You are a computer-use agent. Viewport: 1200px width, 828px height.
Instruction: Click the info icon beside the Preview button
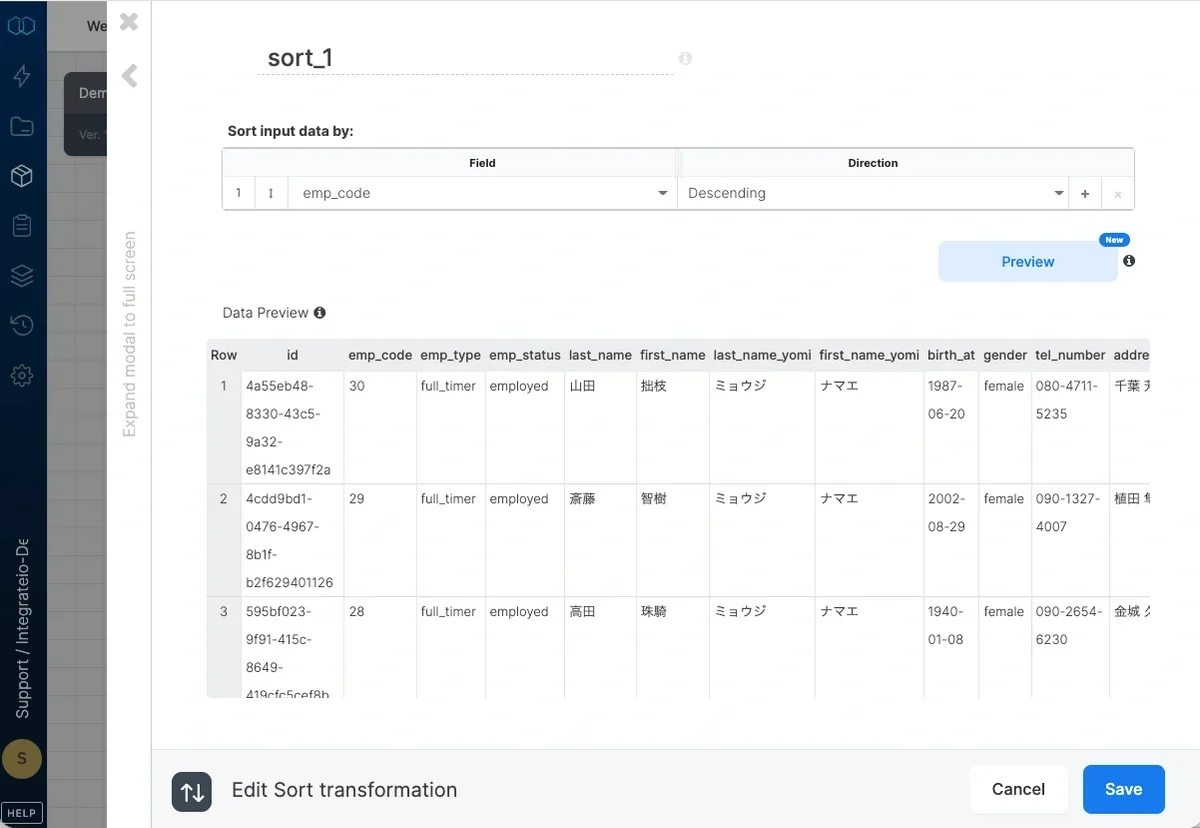1129,261
